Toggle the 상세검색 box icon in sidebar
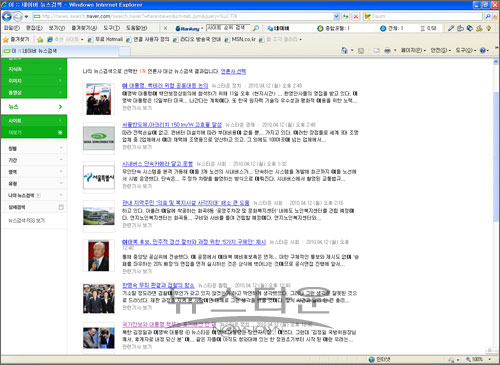The width and height of the screenshot is (500, 365). [x=61, y=207]
